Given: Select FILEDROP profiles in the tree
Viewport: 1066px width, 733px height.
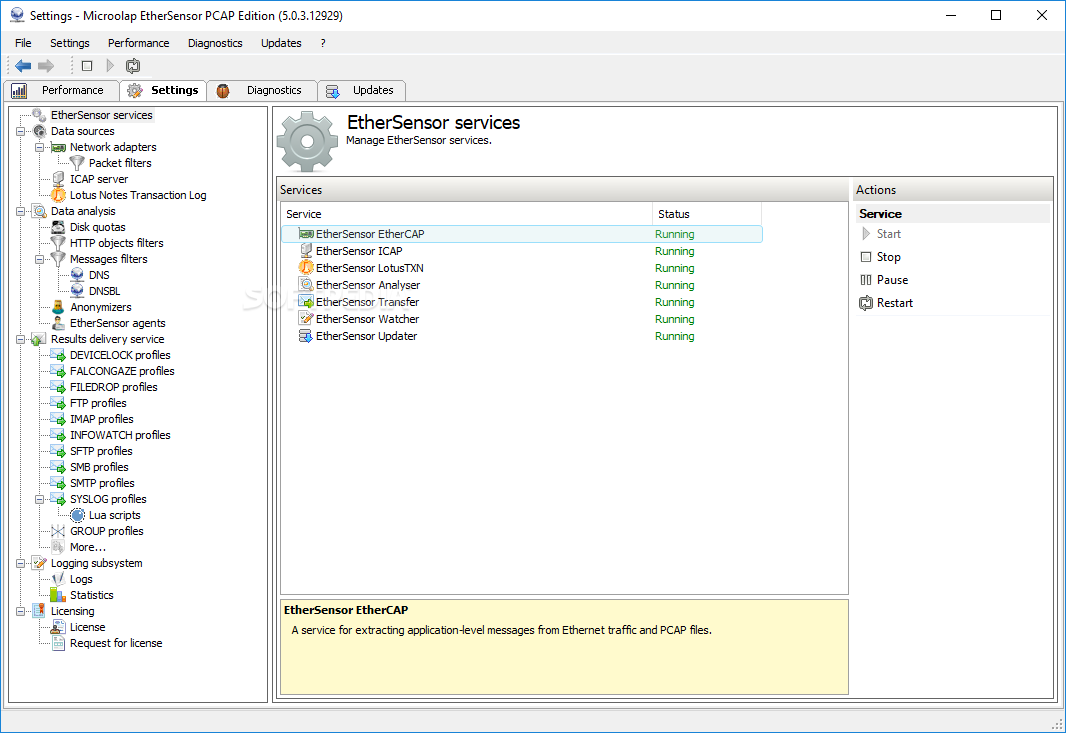Looking at the screenshot, I should [114, 387].
